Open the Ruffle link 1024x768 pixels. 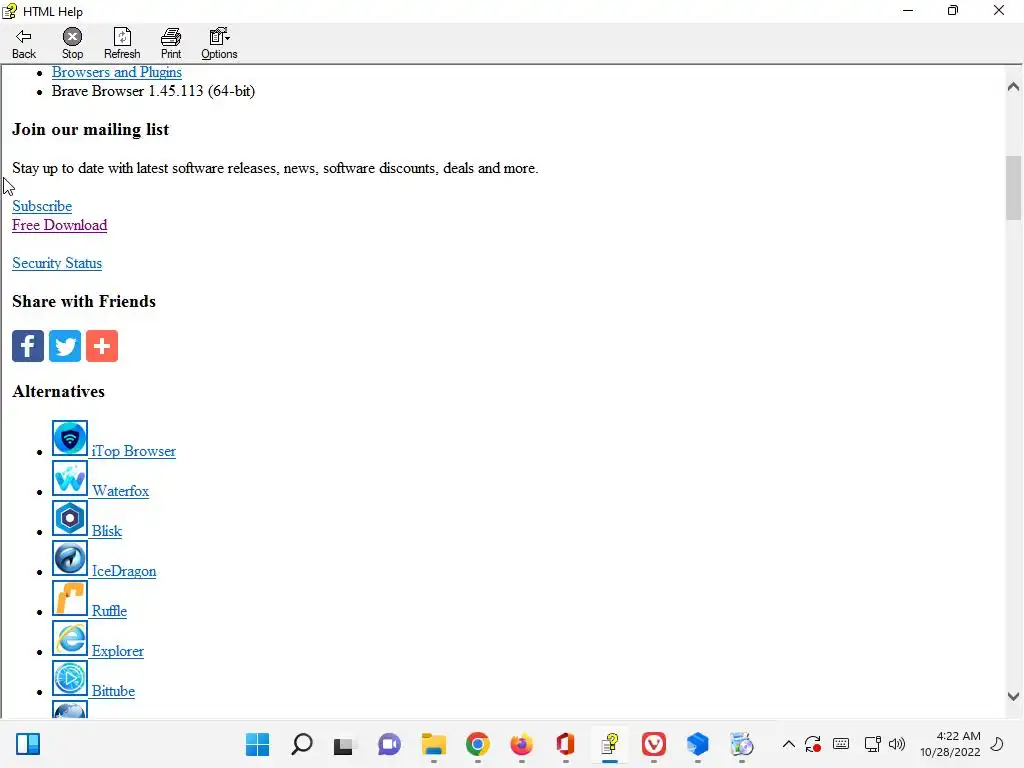[x=109, y=611]
